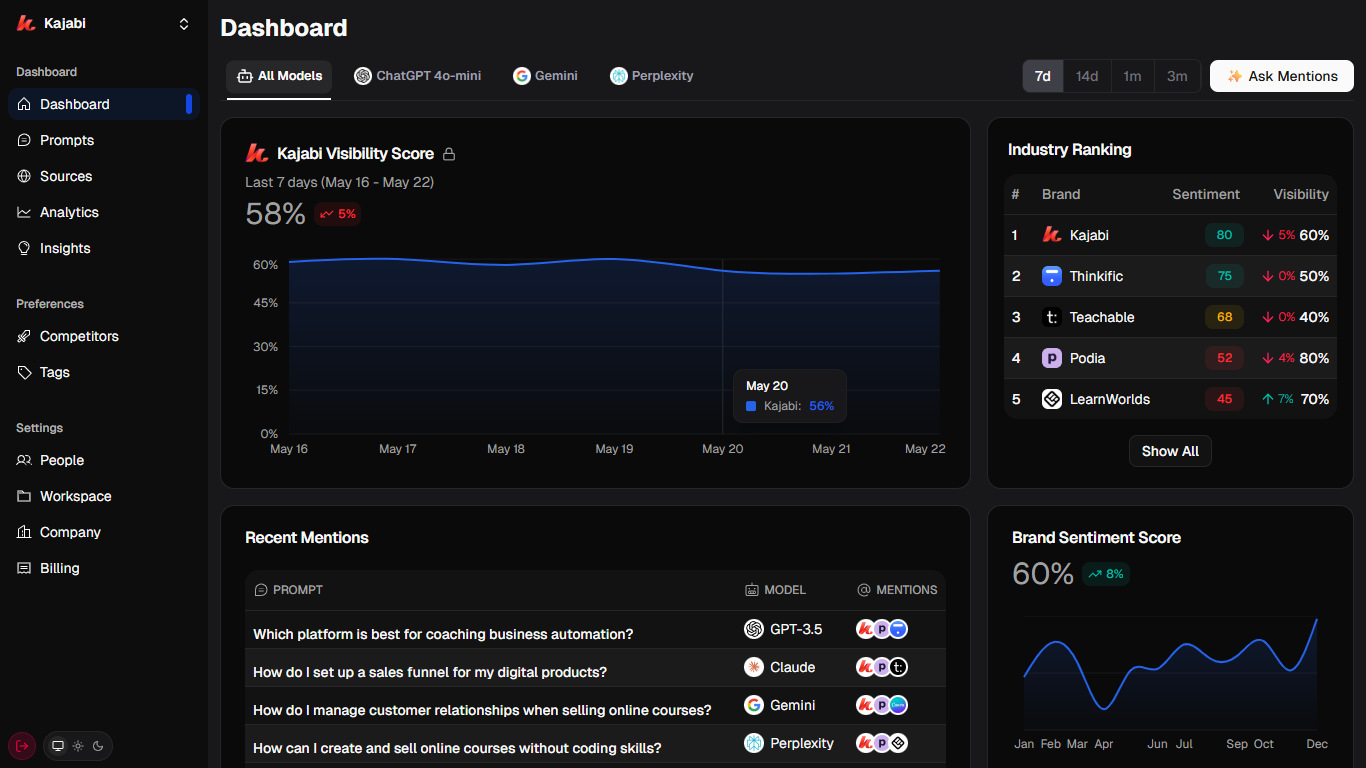Image resolution: width=1366 pixels, height=768 pixels.
Task: Click the LearnWorlds logo in ranking
Action: coord(1052,399)
